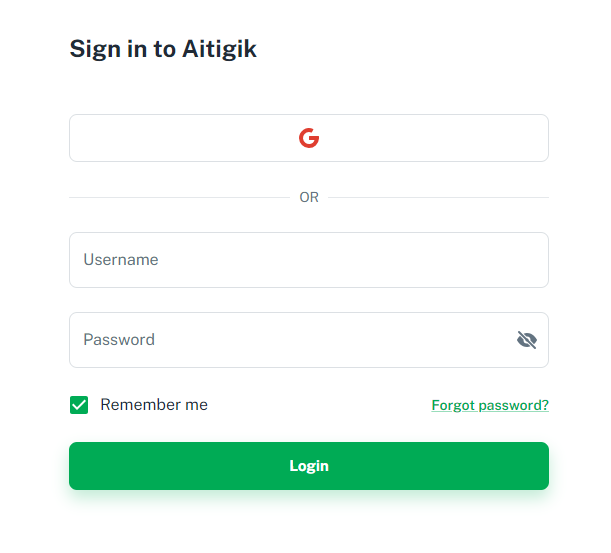The height and width of the screenshot is (553, 611).
Task: Click the "Remember me" label text
Action: click(154, 405)
